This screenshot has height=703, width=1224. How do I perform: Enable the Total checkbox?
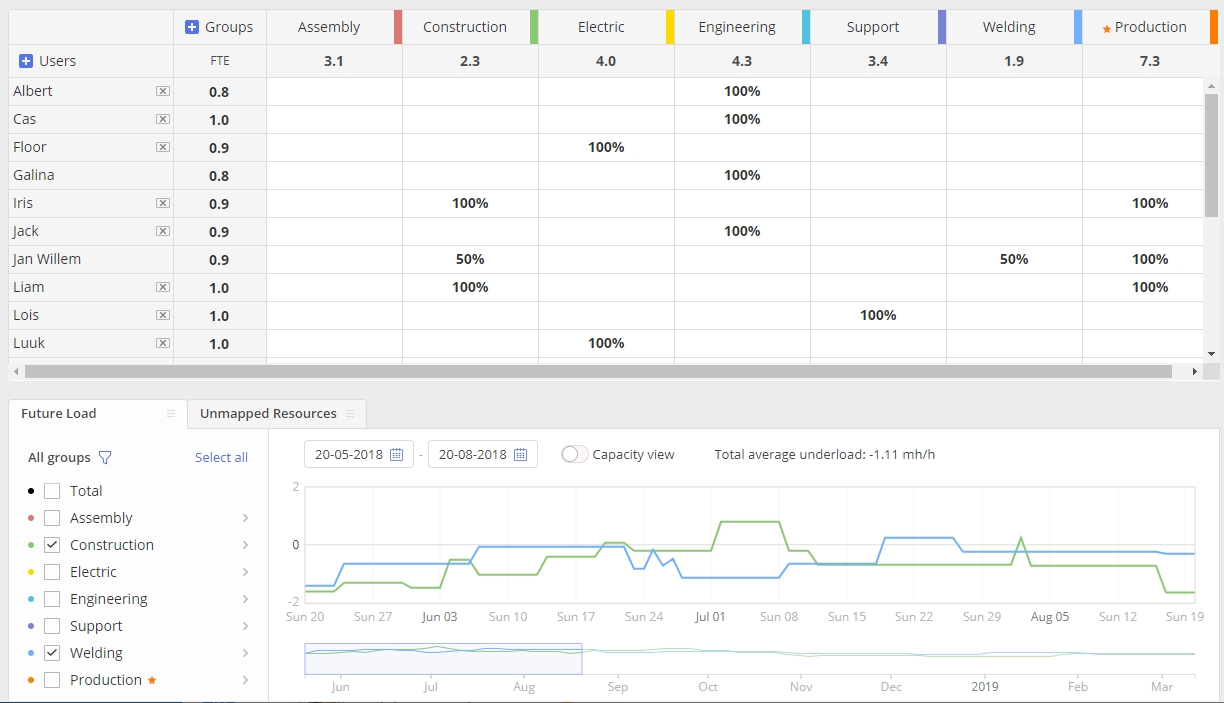click(x=52, y=491)
